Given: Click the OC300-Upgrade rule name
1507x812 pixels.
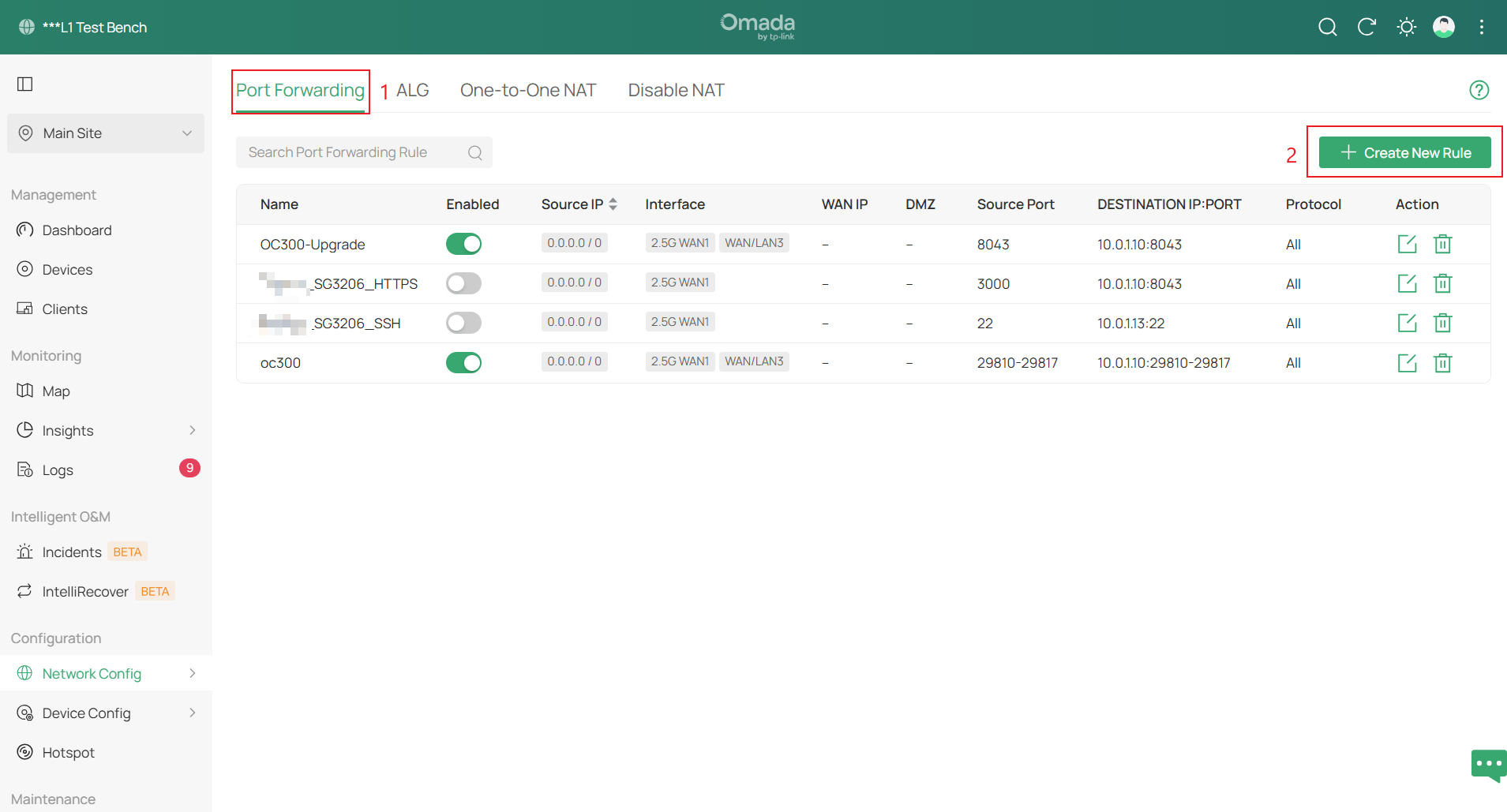Looking at the screenshot, I should pyautogui.click(x=313, y=244).
